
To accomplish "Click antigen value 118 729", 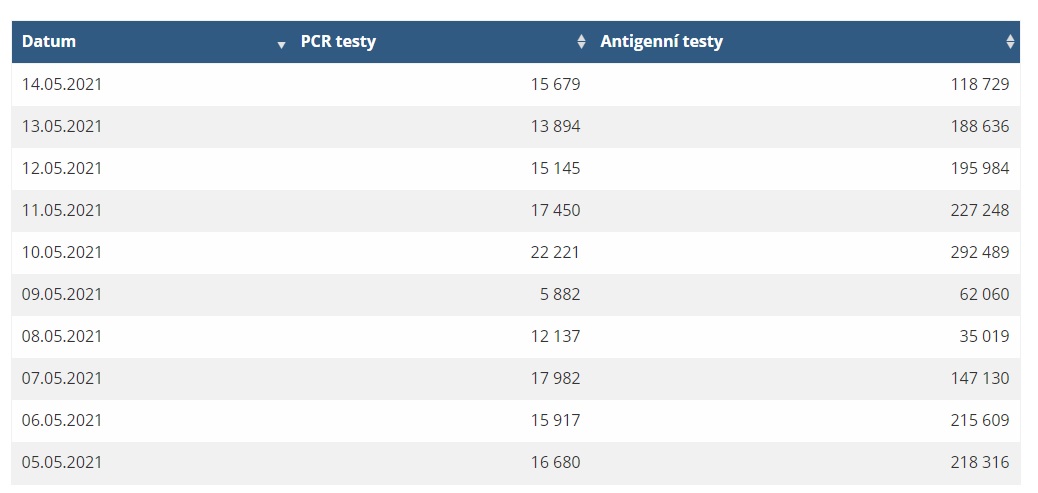I will click(980, 84).
